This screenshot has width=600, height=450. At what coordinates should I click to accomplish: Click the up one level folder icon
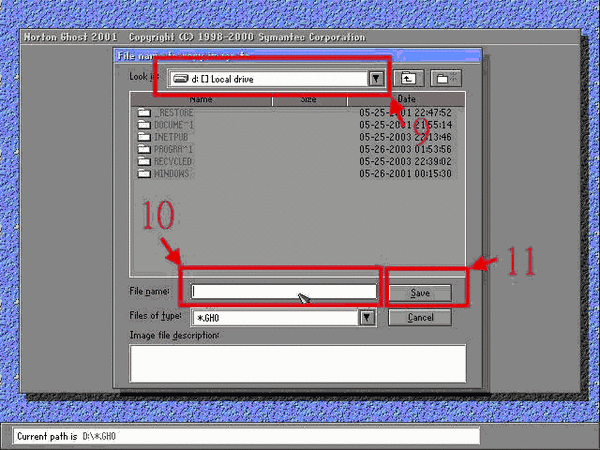408,78
